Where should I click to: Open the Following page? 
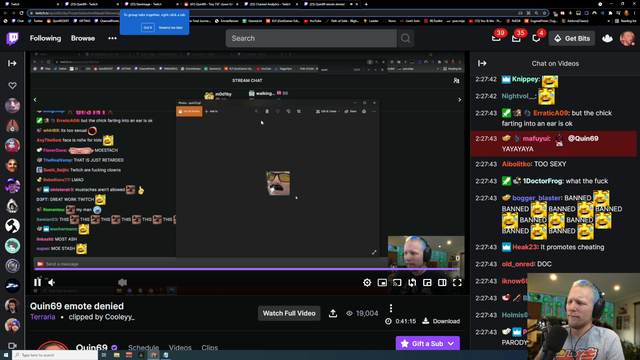(45, 38)
